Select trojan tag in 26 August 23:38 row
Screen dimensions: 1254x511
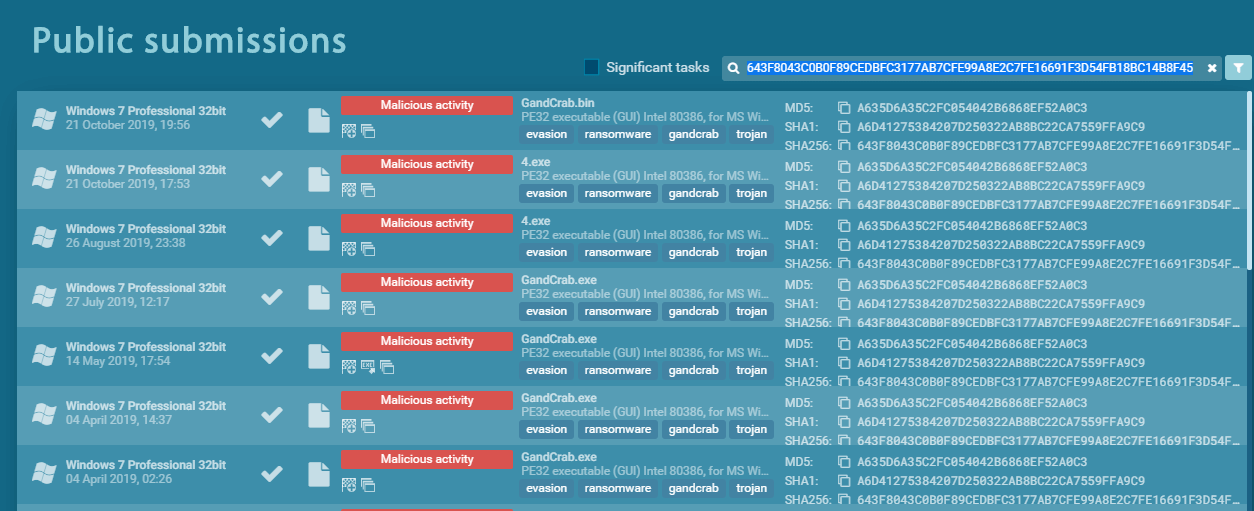point(752,253)
